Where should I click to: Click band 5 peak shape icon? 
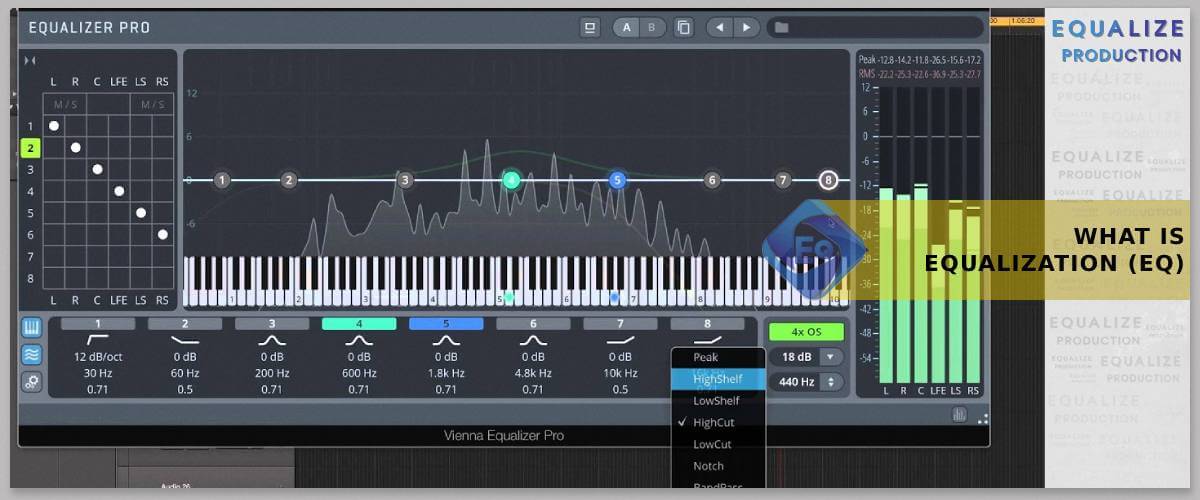click(446, 340)
